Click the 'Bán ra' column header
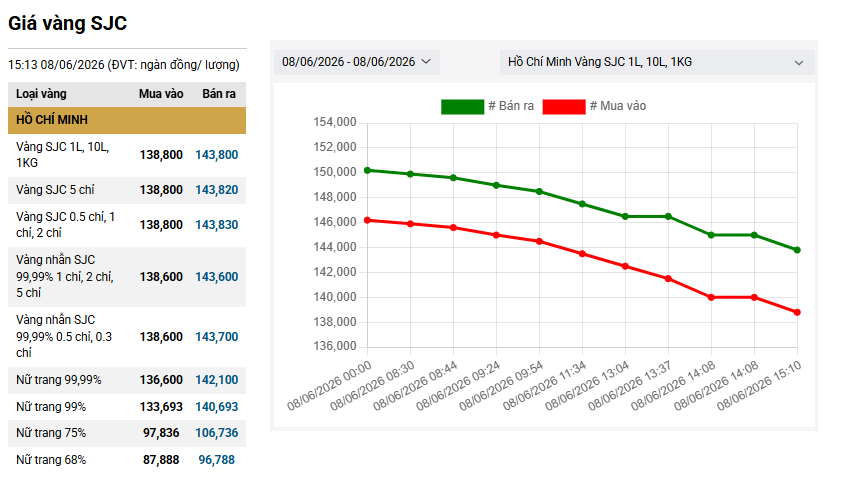Screen dimensions: 860x496 (219, 94)
